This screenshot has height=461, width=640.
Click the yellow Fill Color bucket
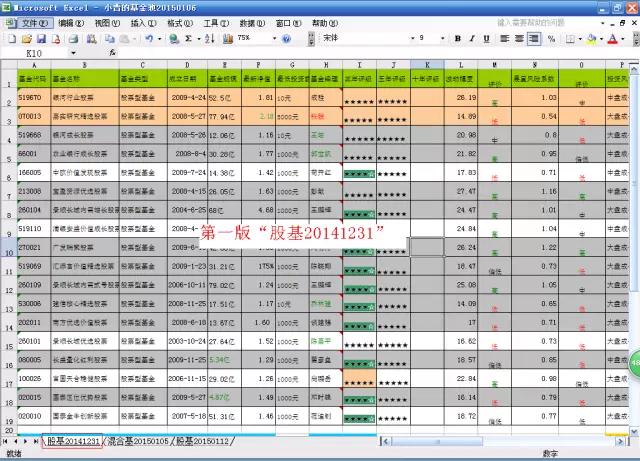[x=592, y=39]
